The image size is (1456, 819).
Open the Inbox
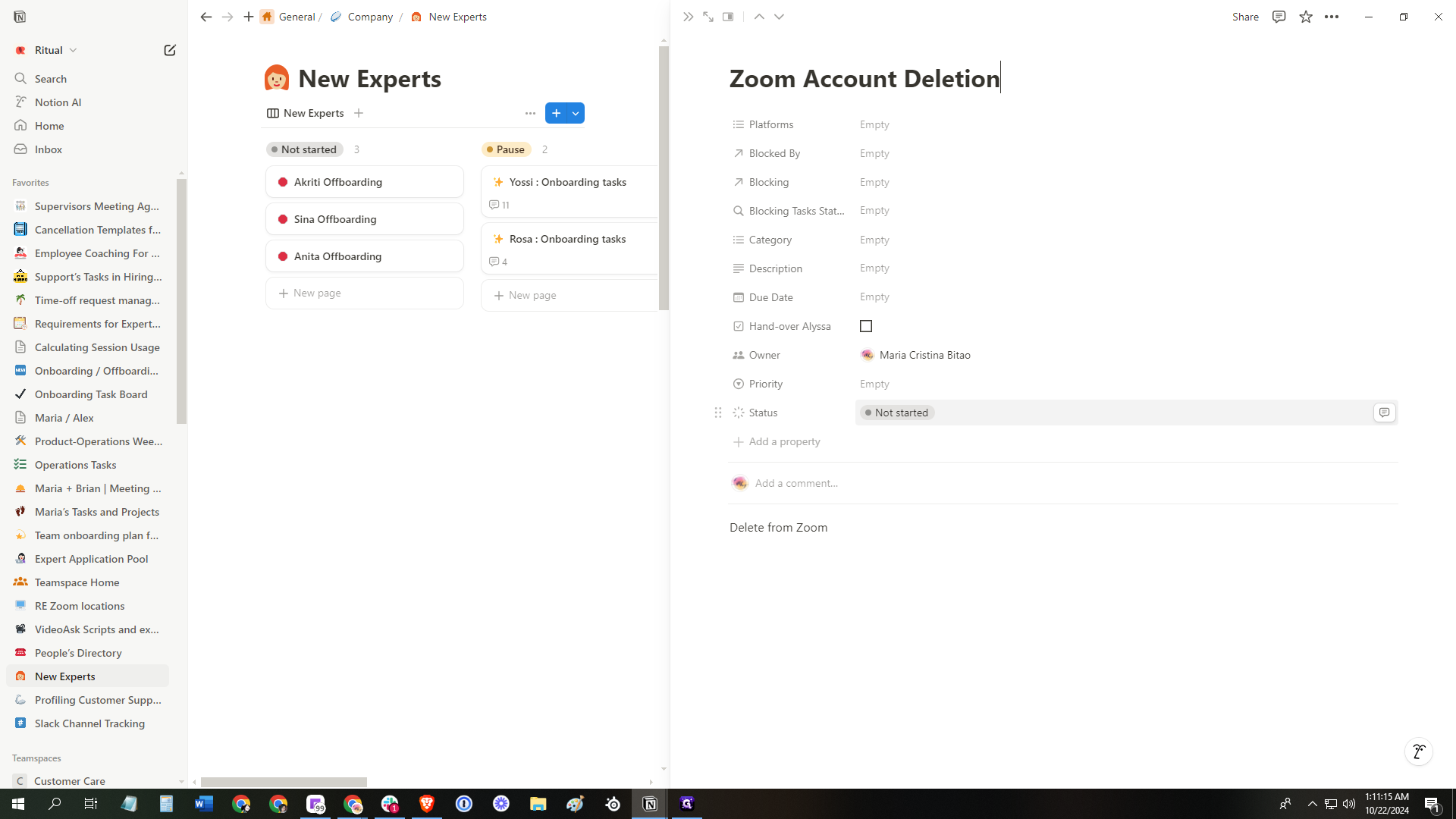[87, 149]
